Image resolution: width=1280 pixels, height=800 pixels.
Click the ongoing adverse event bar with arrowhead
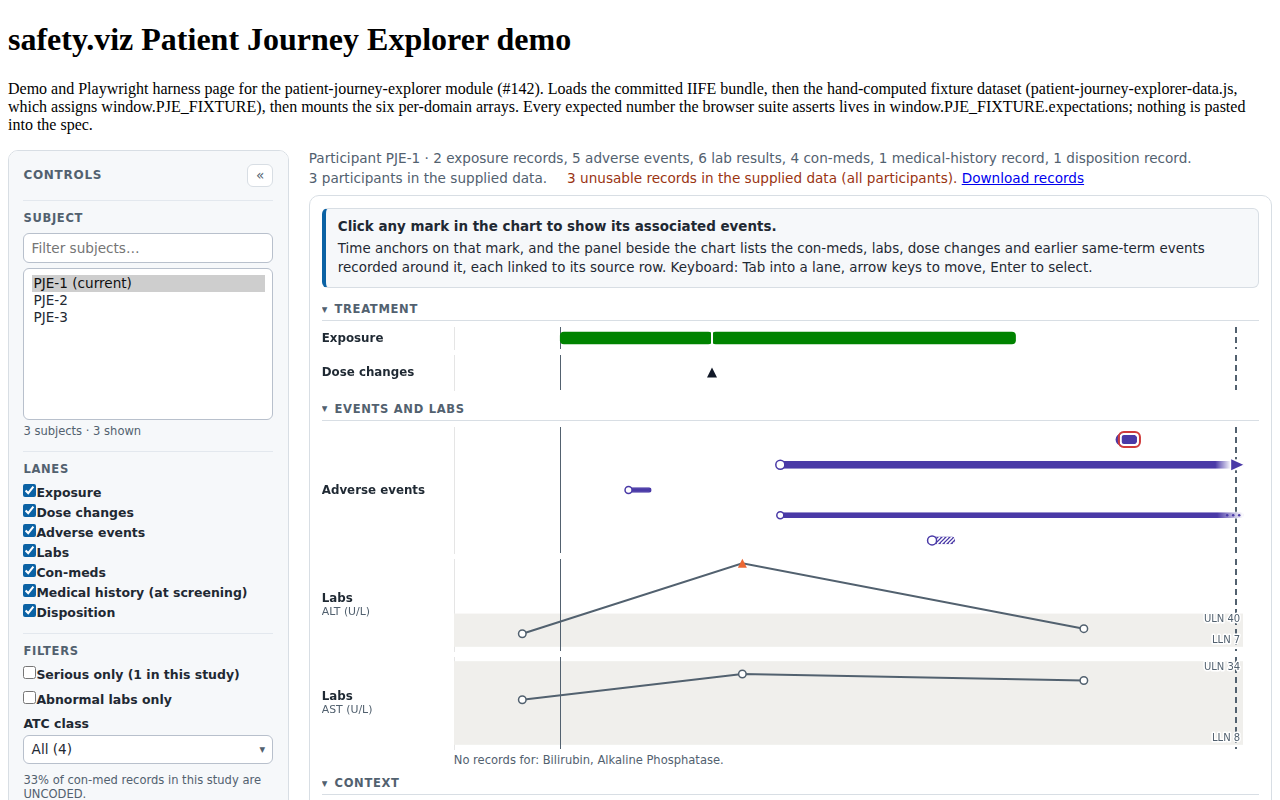[1009, 465]
